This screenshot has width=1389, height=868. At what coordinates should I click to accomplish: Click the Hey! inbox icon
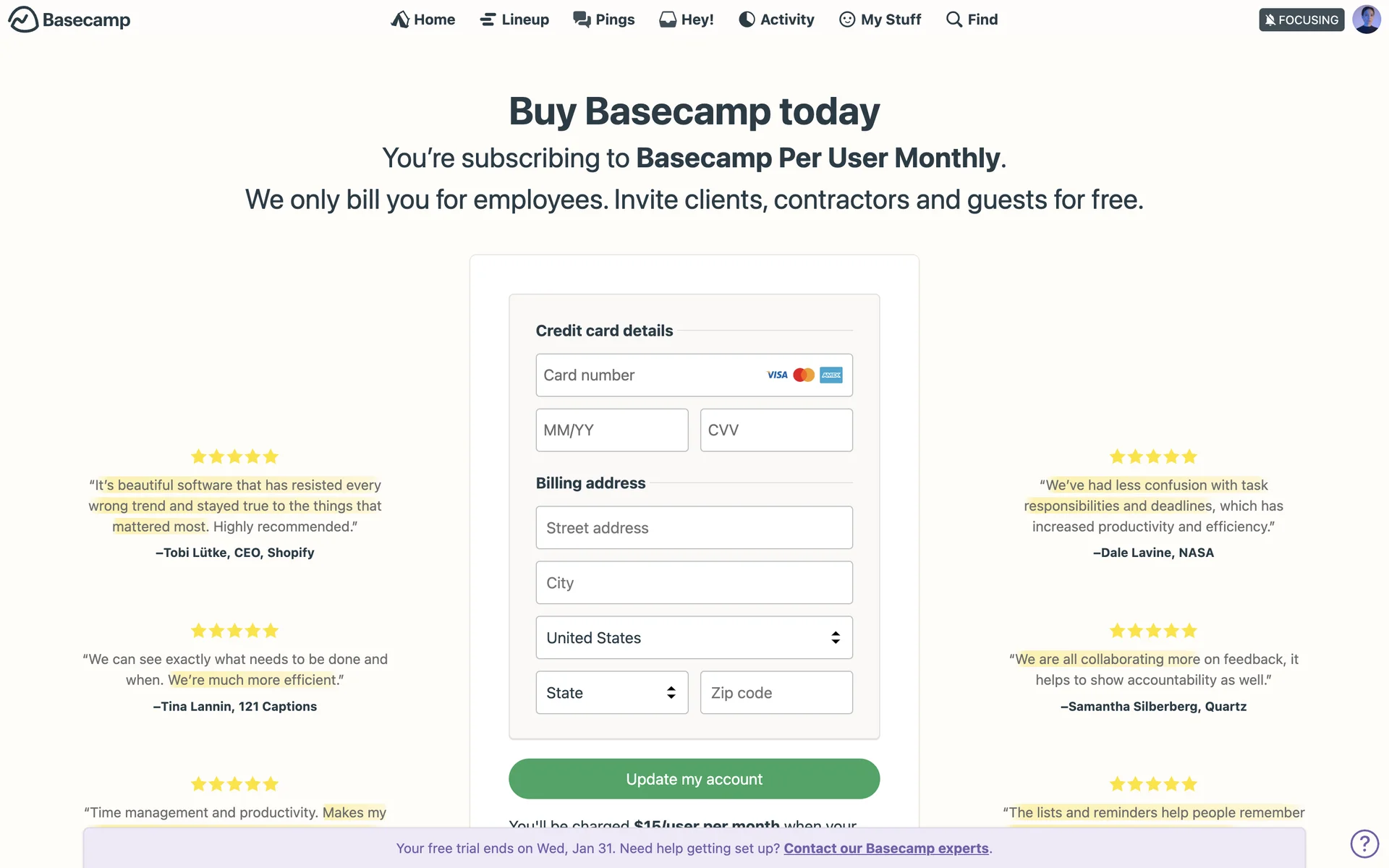coord(667,20)
